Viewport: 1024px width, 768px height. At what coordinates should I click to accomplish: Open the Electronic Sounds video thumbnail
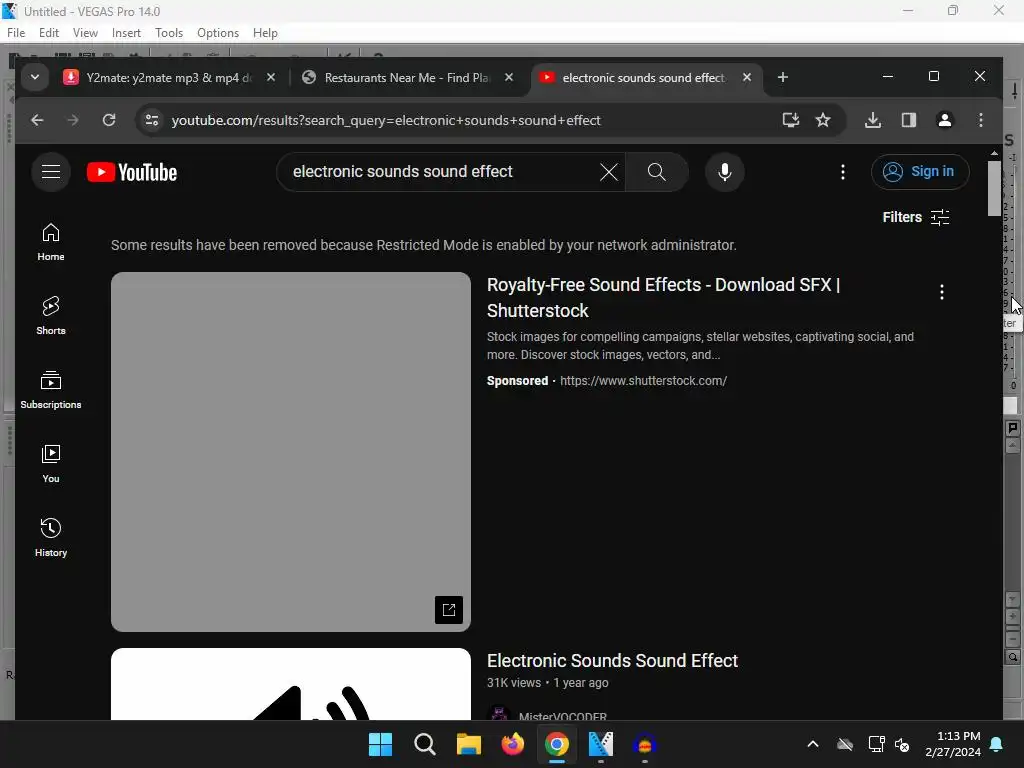(291, 684)
